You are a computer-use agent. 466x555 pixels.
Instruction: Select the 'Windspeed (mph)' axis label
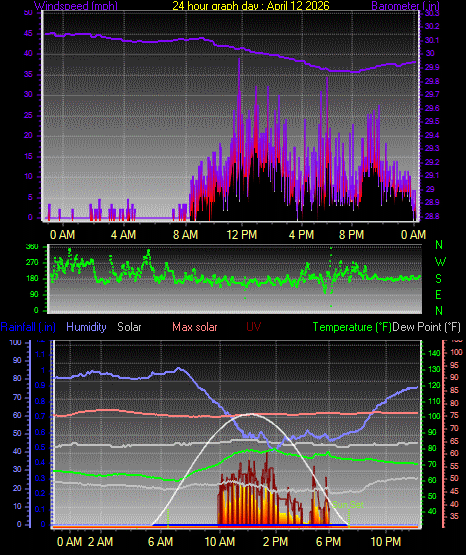(x=75, y=5)
